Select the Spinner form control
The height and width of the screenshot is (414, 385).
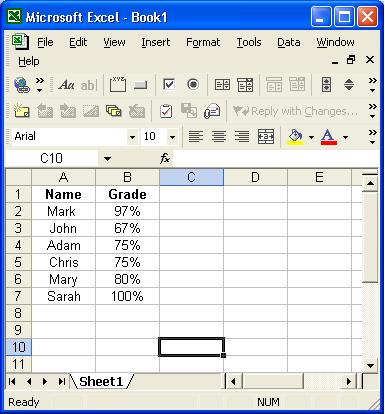tap(349, 85)
